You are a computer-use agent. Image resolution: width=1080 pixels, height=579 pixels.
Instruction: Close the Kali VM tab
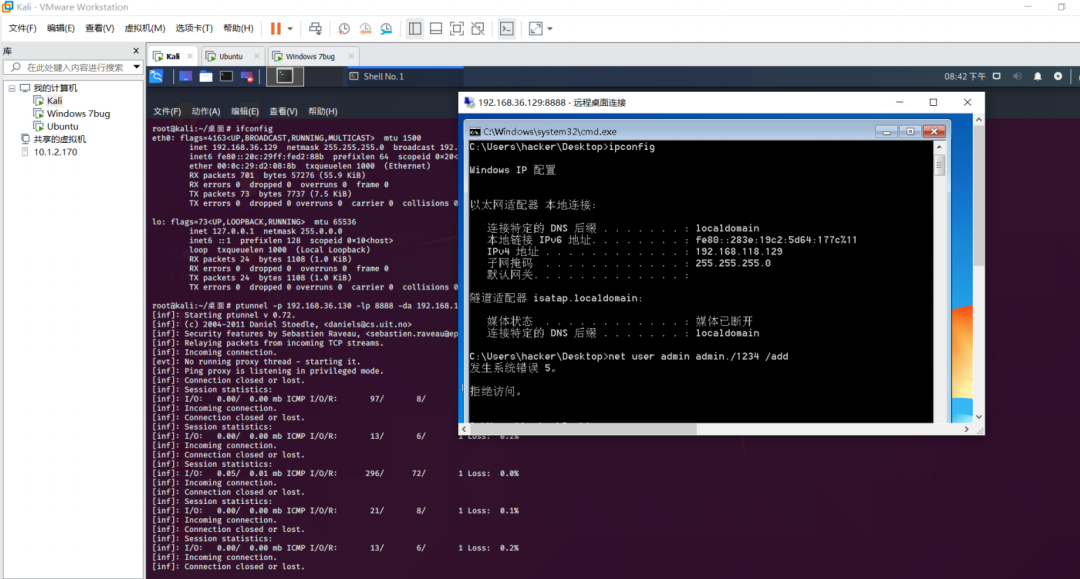tap(190, 56)
